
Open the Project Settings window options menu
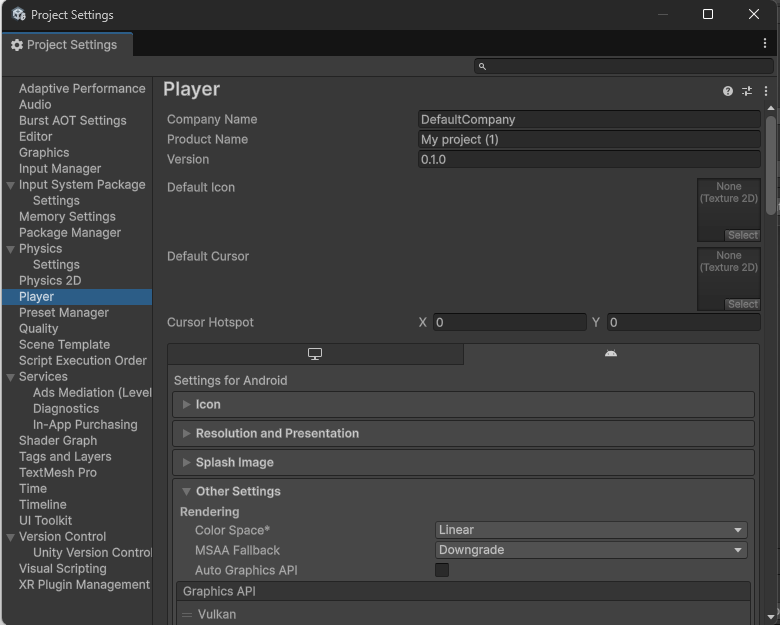tap(765, 44)
